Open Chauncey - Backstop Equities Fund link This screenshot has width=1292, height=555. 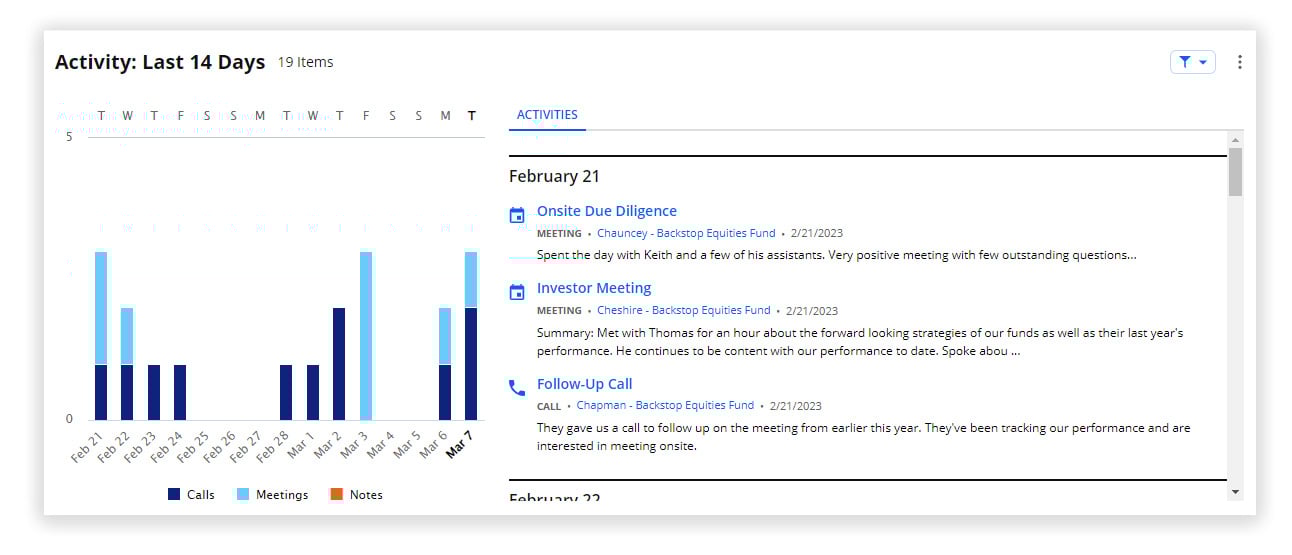click(686, 233)
